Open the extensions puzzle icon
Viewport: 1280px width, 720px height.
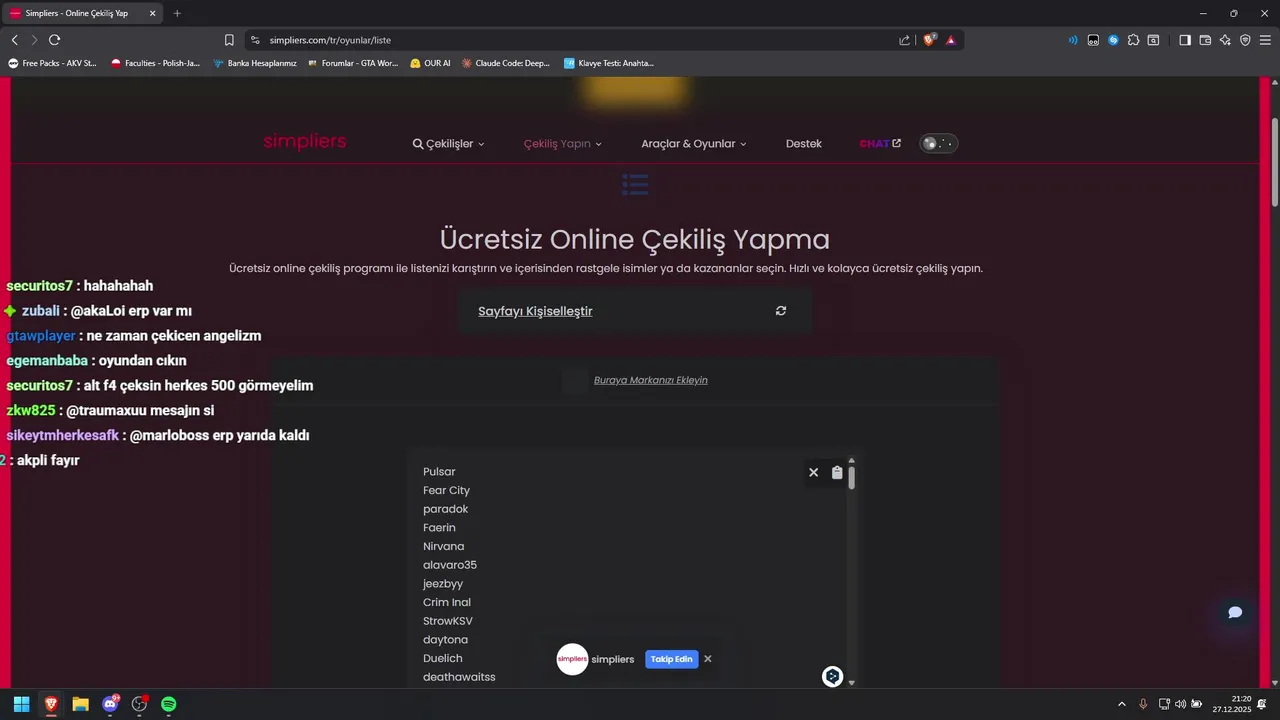coord(1133,40)
